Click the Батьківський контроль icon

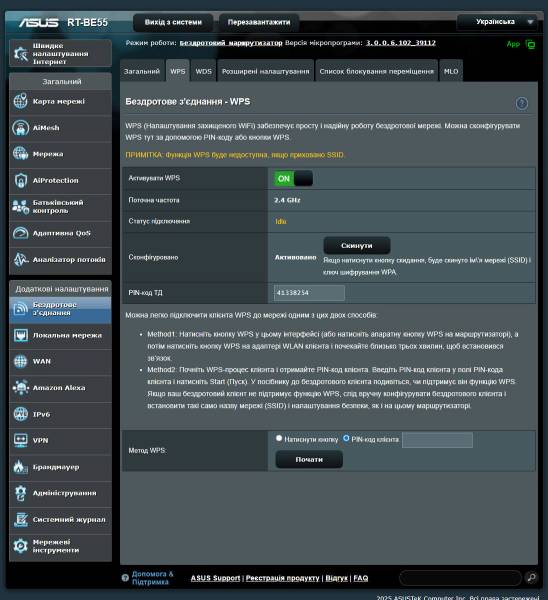[21, 207]
